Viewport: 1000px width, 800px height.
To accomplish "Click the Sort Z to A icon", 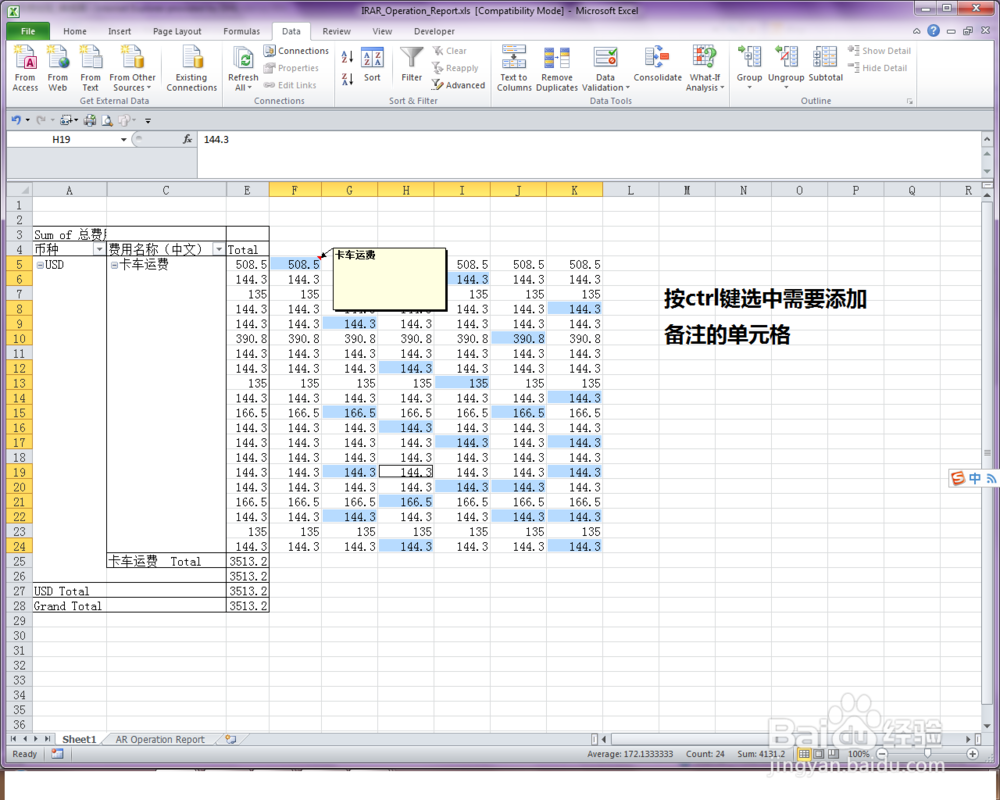I will coord(347,79).
